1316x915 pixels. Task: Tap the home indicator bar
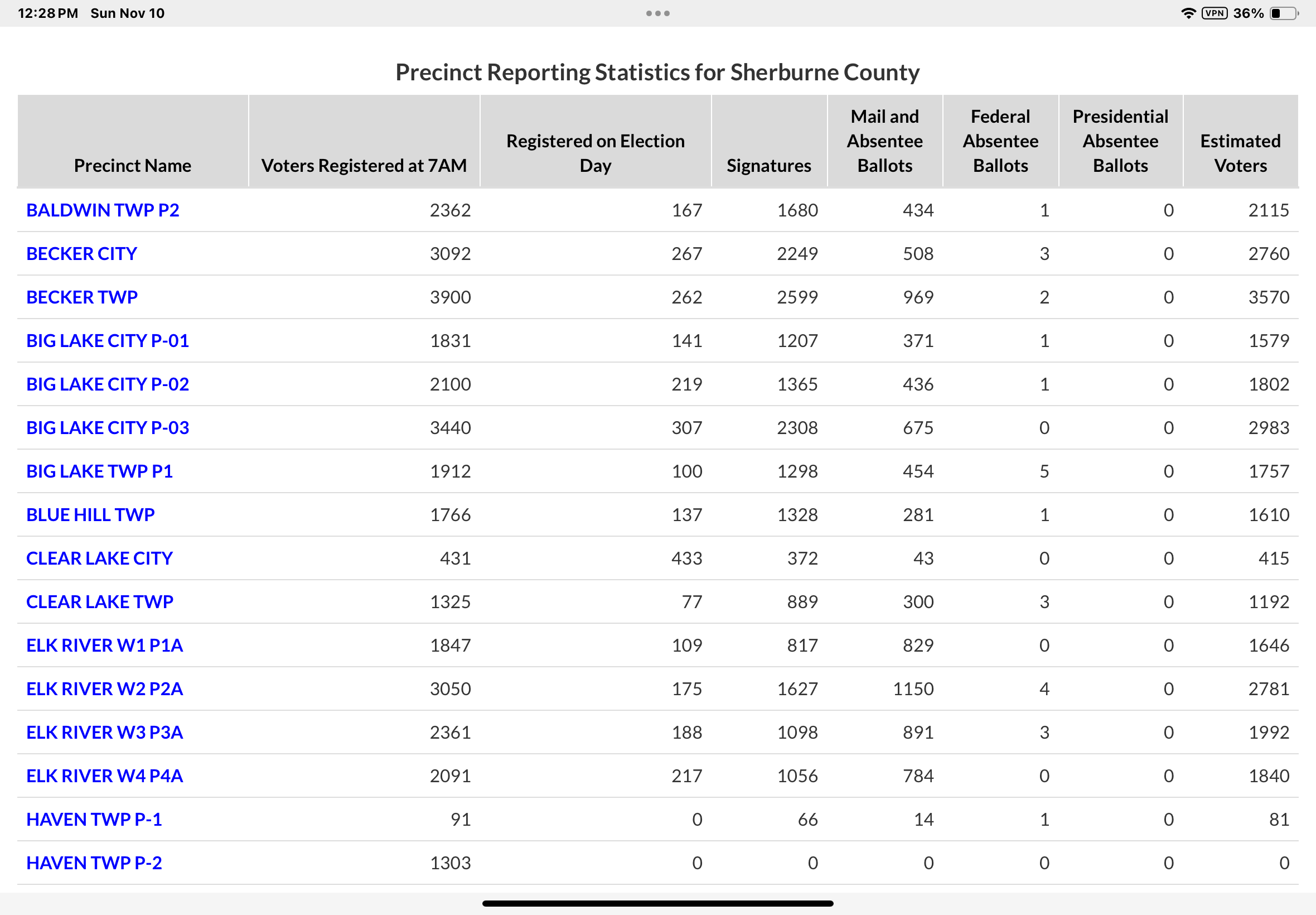(657, 903)
